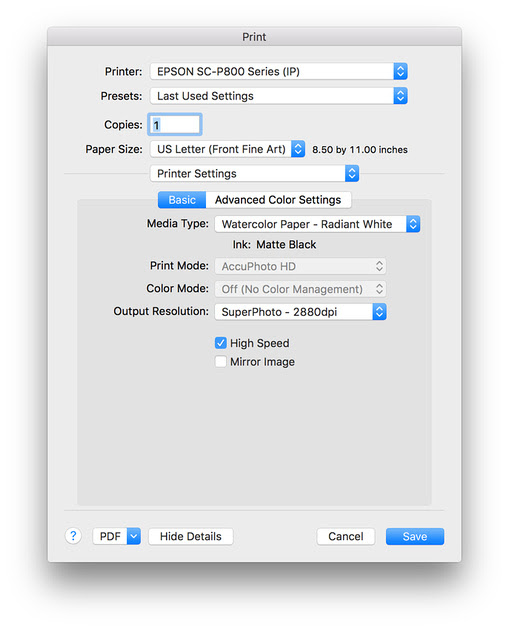
Task: Select the Basic tab
Action: point(182,200)
